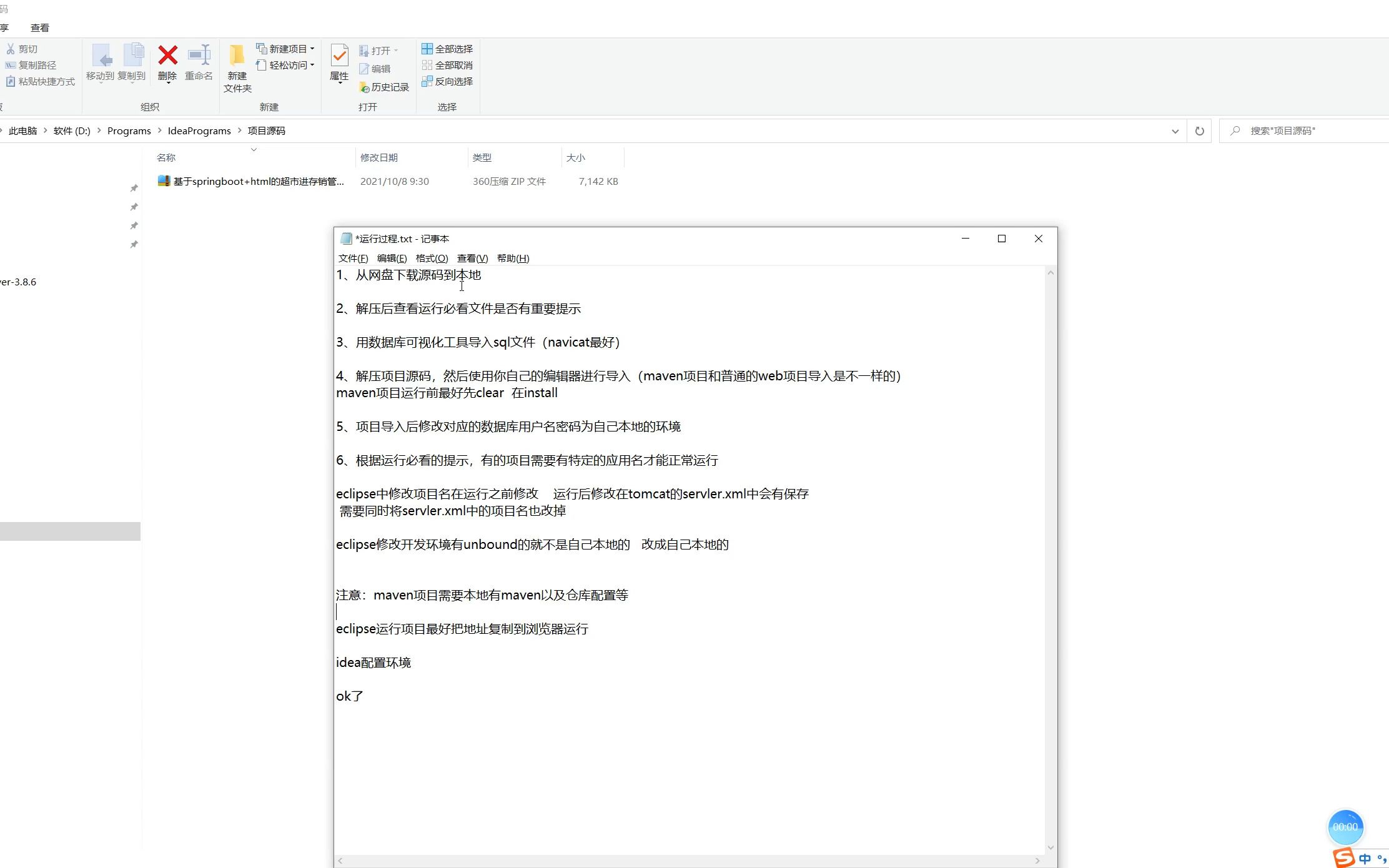1389x868 pixels.
Task: Open Notepad Help (帮助) menu
Action: [x=513, y=258]
